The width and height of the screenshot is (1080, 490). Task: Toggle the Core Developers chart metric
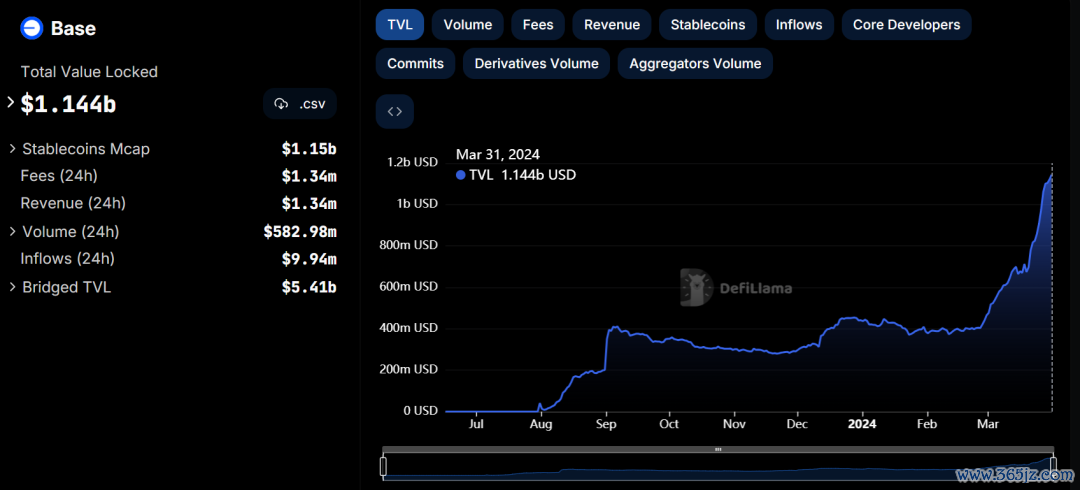pyautogui.click(x=906, y=25)
